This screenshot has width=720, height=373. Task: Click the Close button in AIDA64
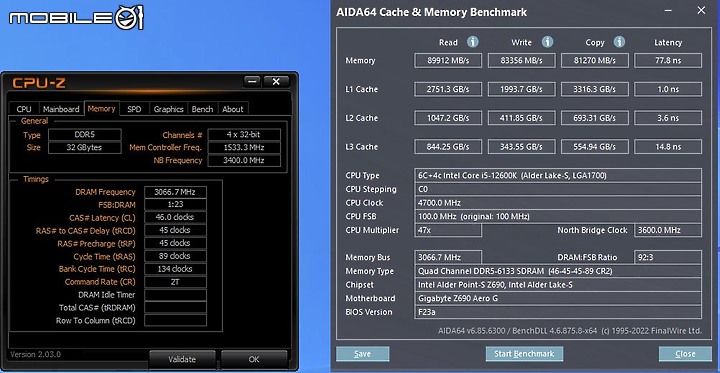686,354
